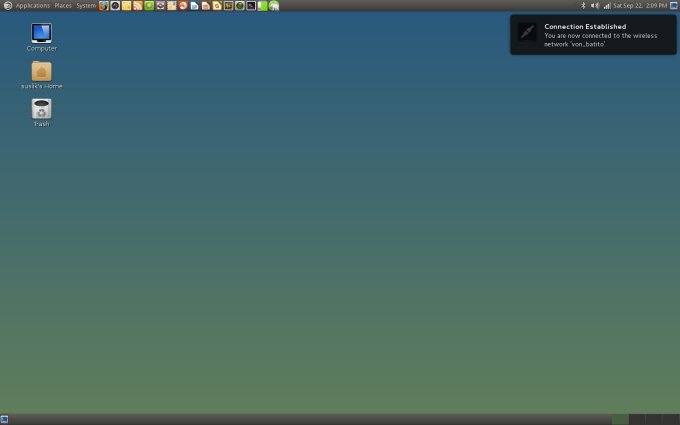Open the Applications menu
Viewport: 680px width, 425px height.
pos(33,6)
